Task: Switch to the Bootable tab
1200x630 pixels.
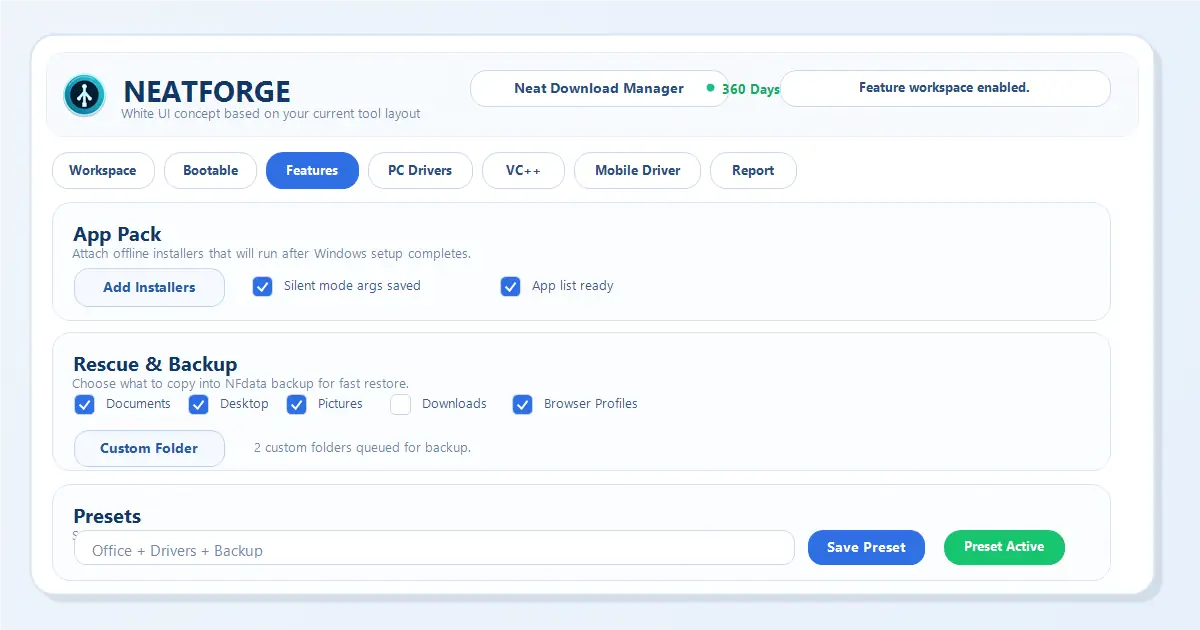Action: point(211,171)
